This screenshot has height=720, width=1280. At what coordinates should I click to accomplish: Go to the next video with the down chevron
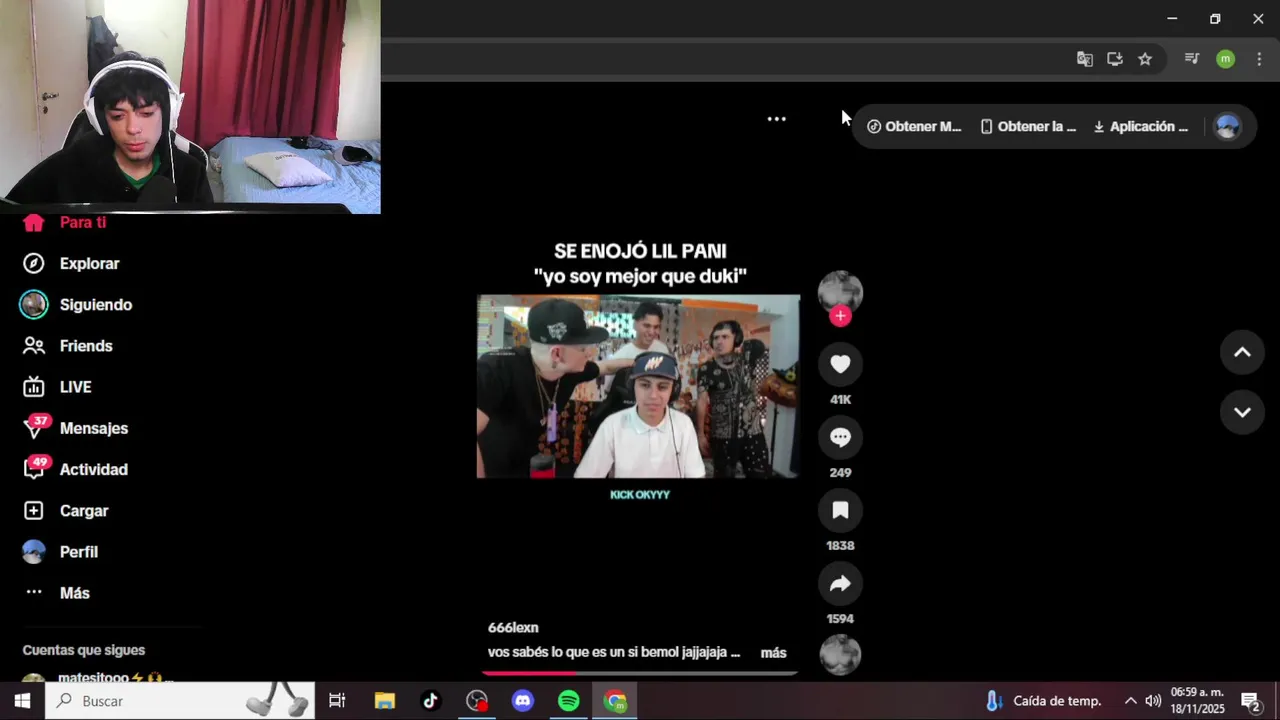(1242, 413)
